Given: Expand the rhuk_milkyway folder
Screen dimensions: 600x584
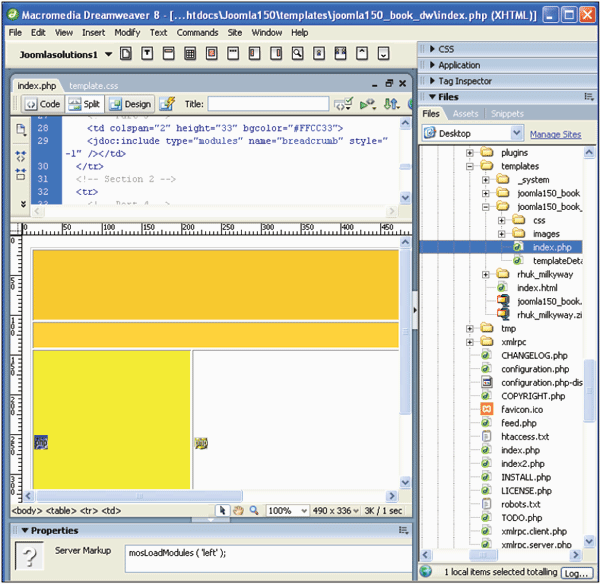Looking at the screenshot, I should [x=486, y=274].
